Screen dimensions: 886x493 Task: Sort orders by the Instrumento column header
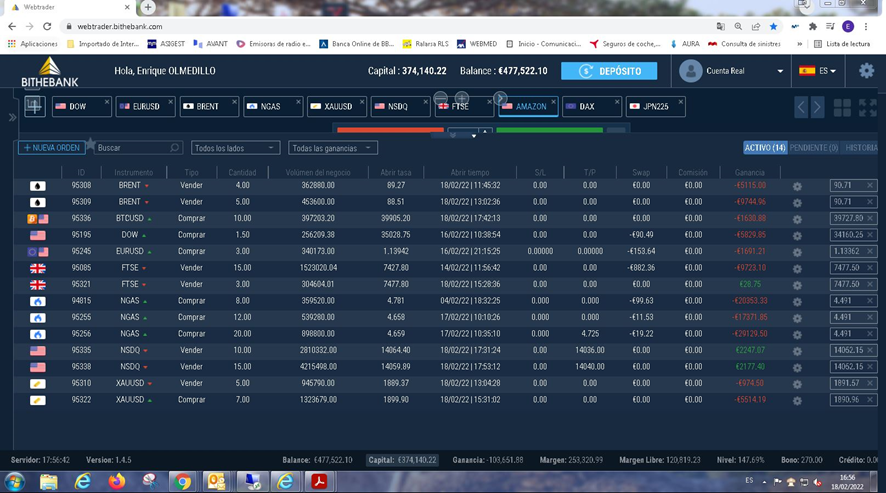pos(133,172)
